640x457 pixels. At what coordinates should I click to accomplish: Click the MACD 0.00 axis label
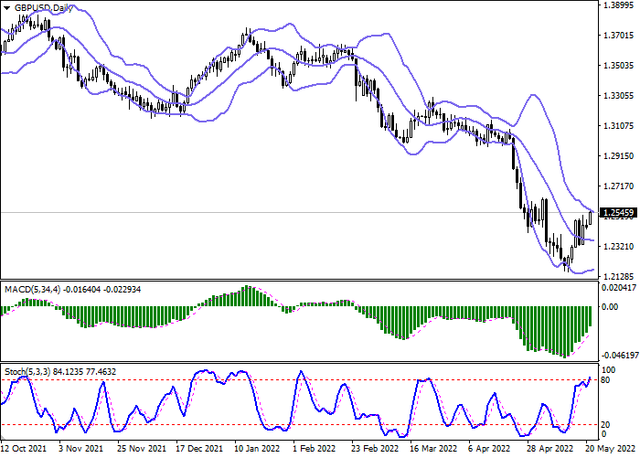612,307
